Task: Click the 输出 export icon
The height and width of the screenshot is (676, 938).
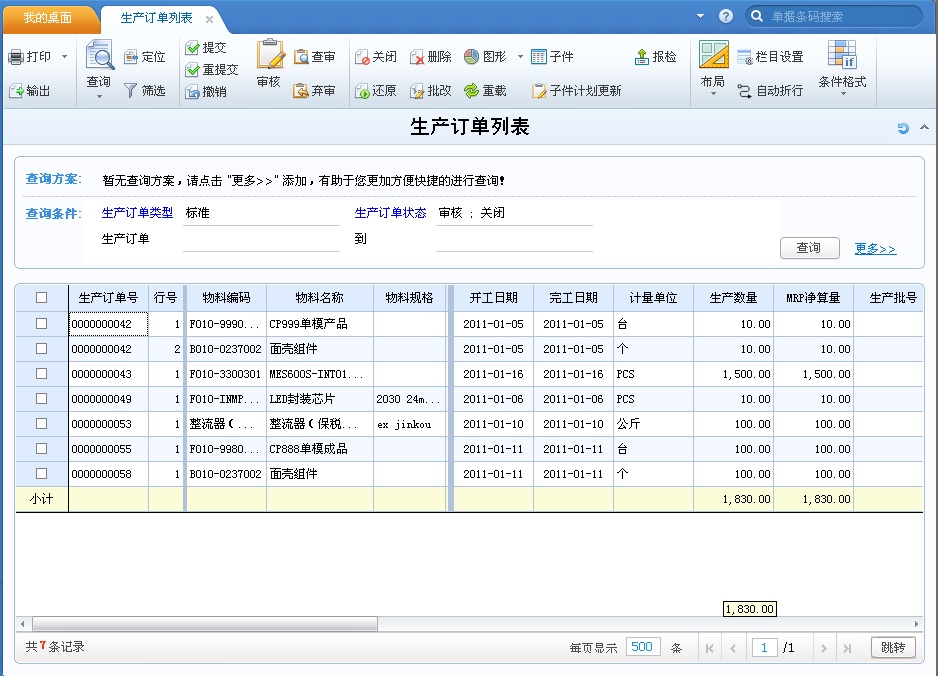Action: coord(16,91)
